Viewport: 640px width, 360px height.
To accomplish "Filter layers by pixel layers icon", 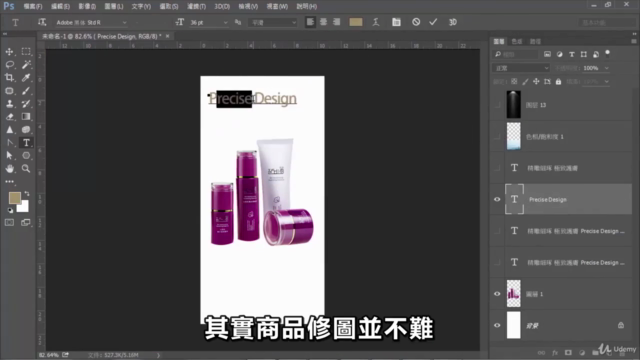I will click(547, 54).
